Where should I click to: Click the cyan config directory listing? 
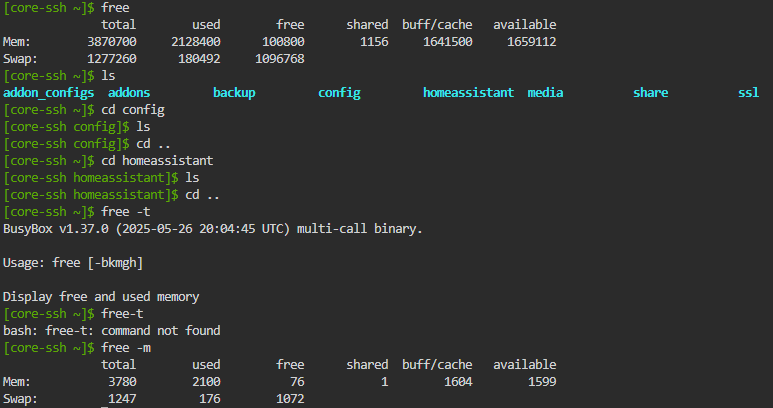pyautogui.click(x=339, y=92)
